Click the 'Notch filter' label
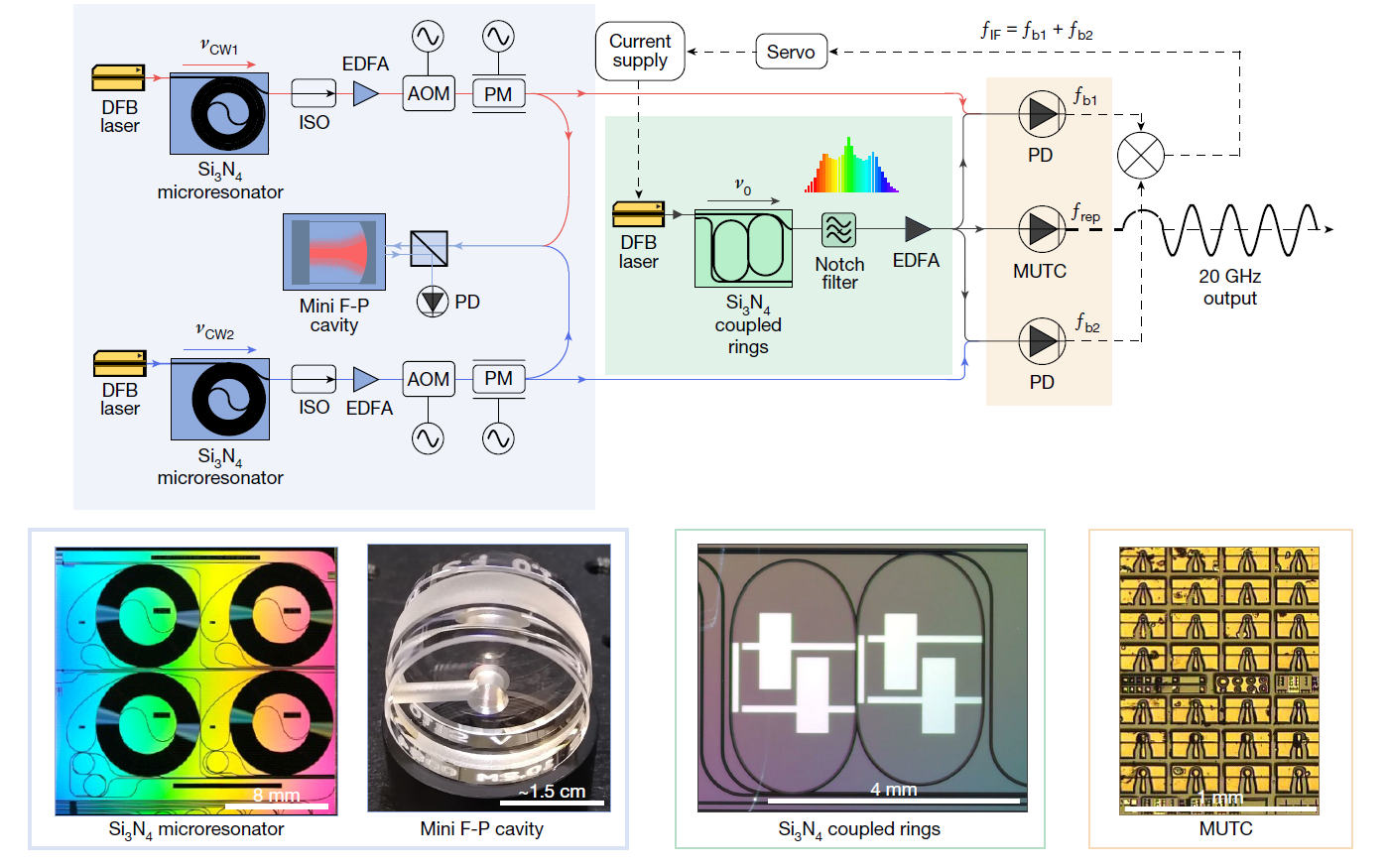 839,273
